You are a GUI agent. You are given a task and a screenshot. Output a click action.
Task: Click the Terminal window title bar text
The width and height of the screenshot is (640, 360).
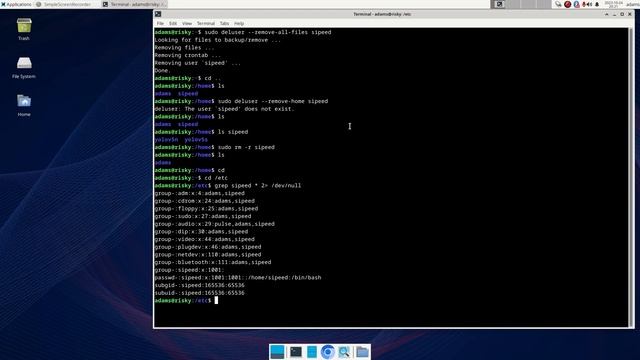382,14
